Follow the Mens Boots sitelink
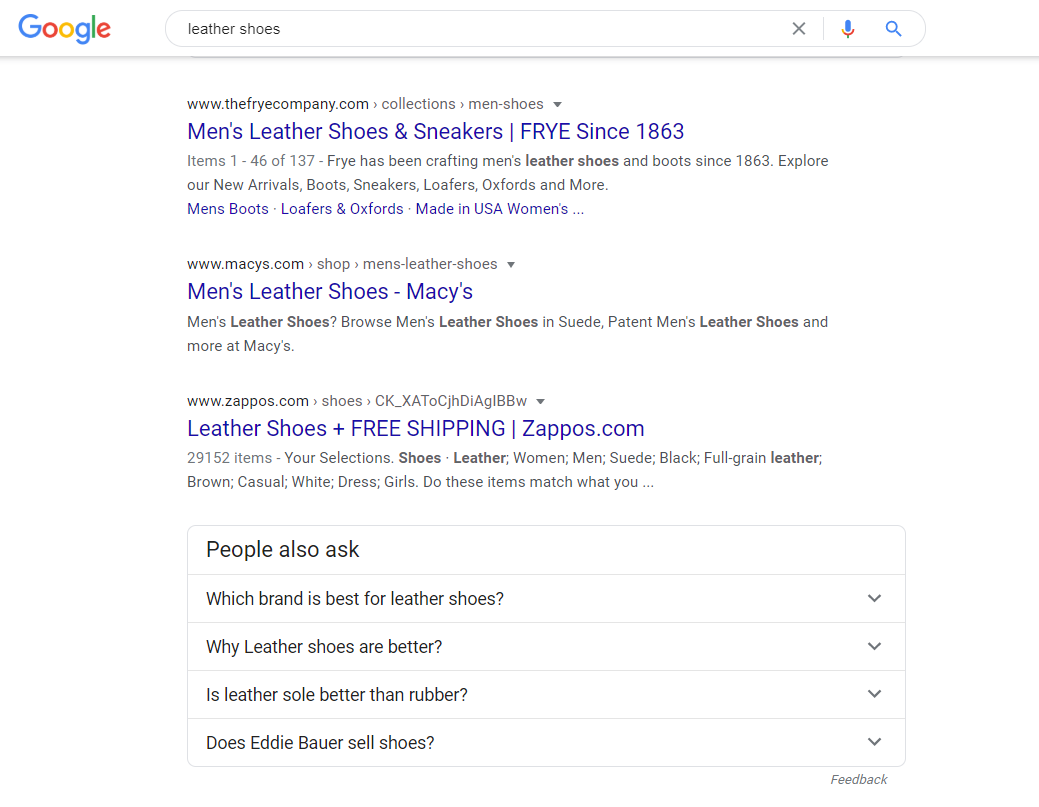This screenshot has width=1039, height=807. point(227,209)
